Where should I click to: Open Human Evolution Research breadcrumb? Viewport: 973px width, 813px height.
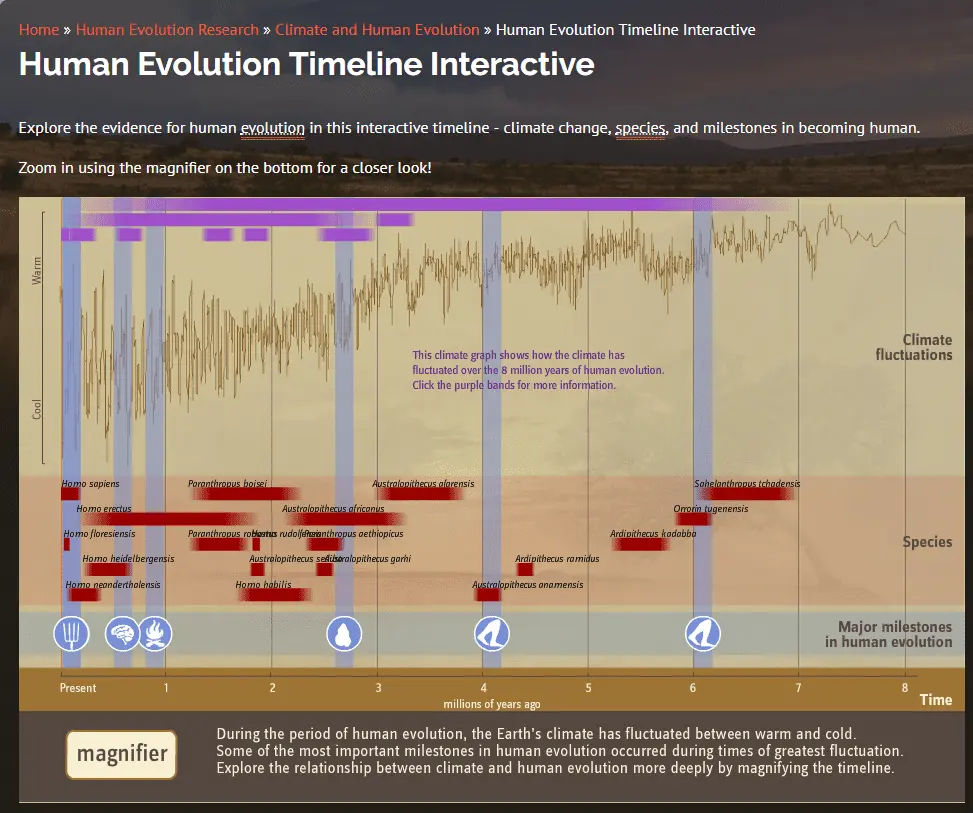point(167,30)
